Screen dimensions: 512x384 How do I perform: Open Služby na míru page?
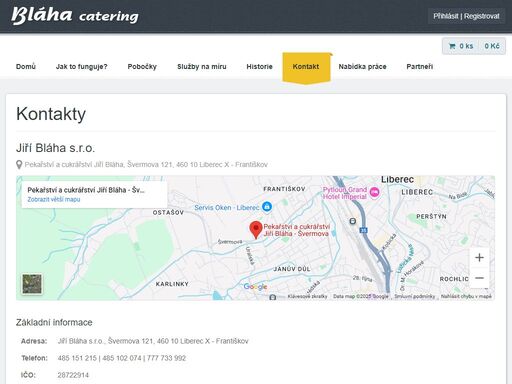pos(202,66)
